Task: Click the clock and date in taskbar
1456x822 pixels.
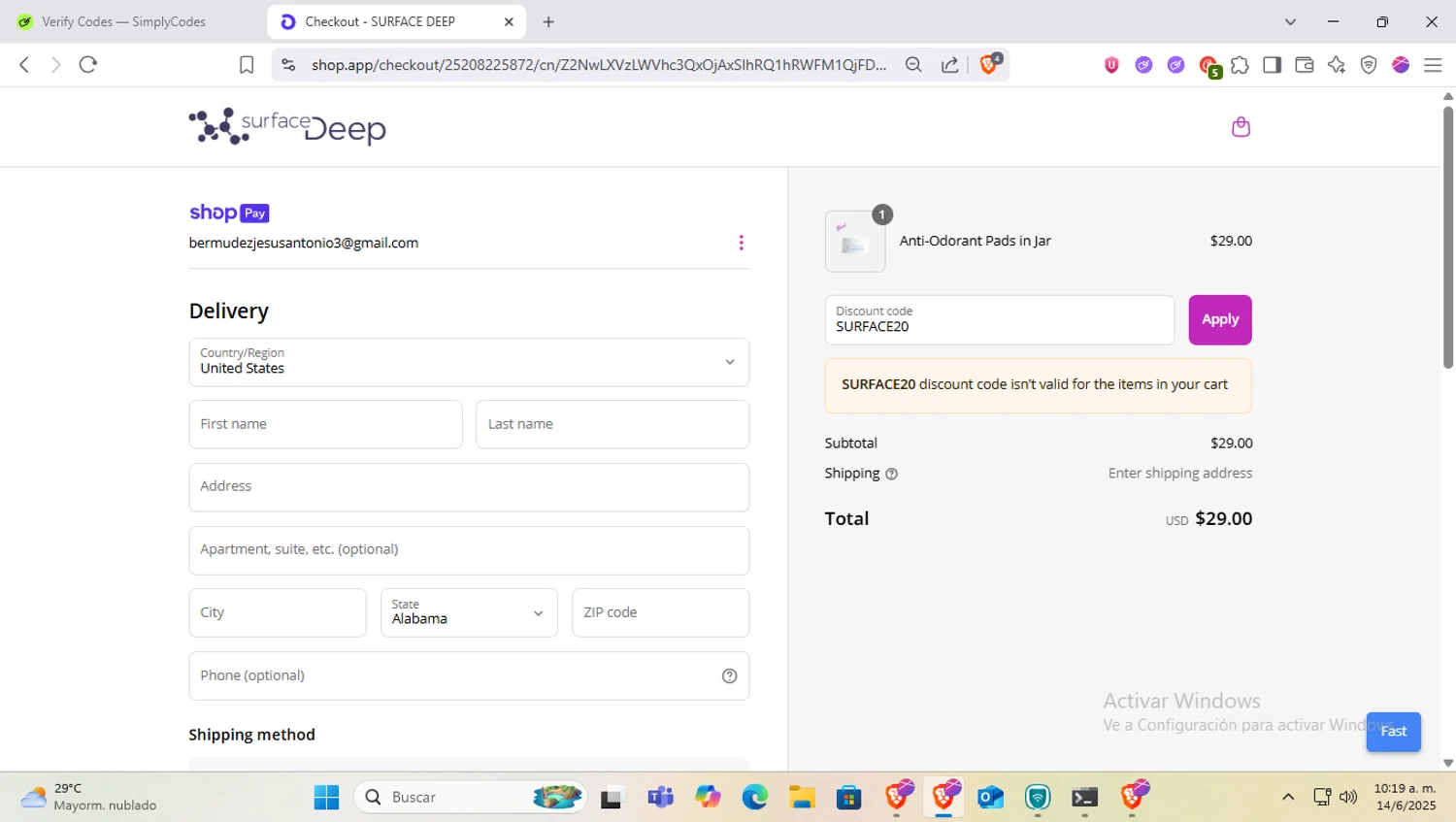Action: pyautogui.click(x=1405, y=798)
